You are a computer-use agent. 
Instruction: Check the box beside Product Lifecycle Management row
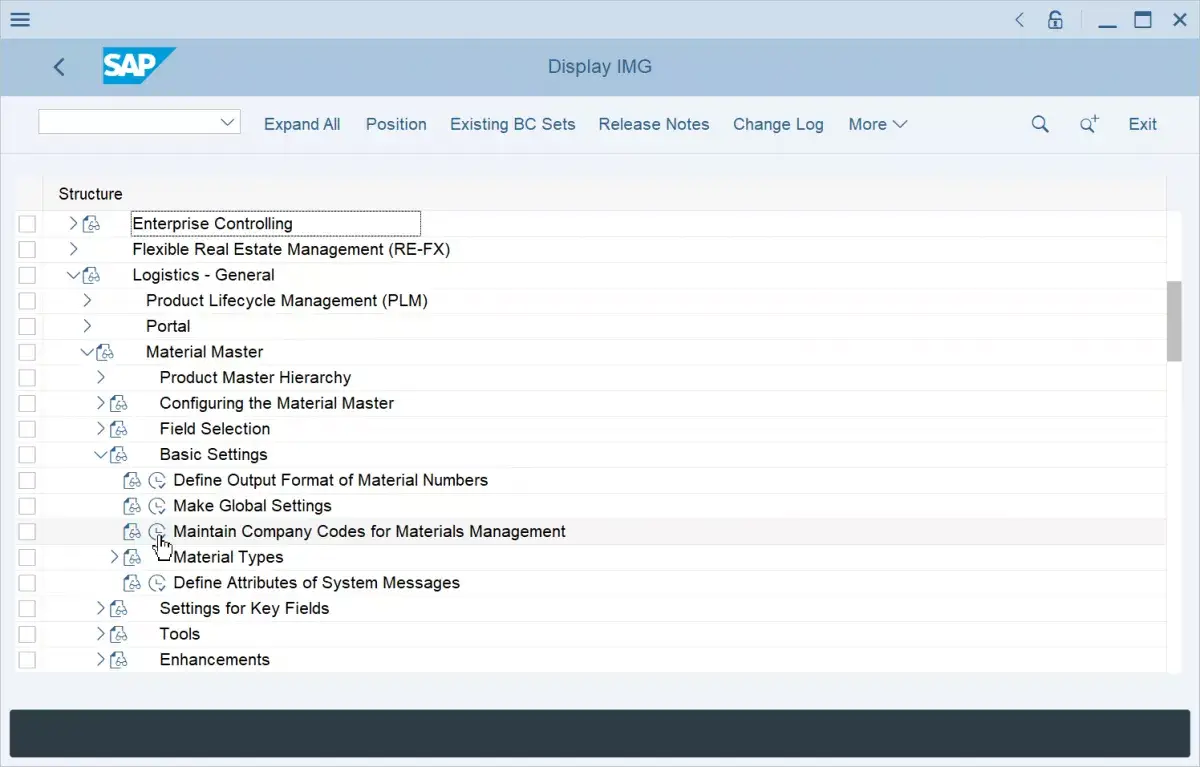(27, 301)
